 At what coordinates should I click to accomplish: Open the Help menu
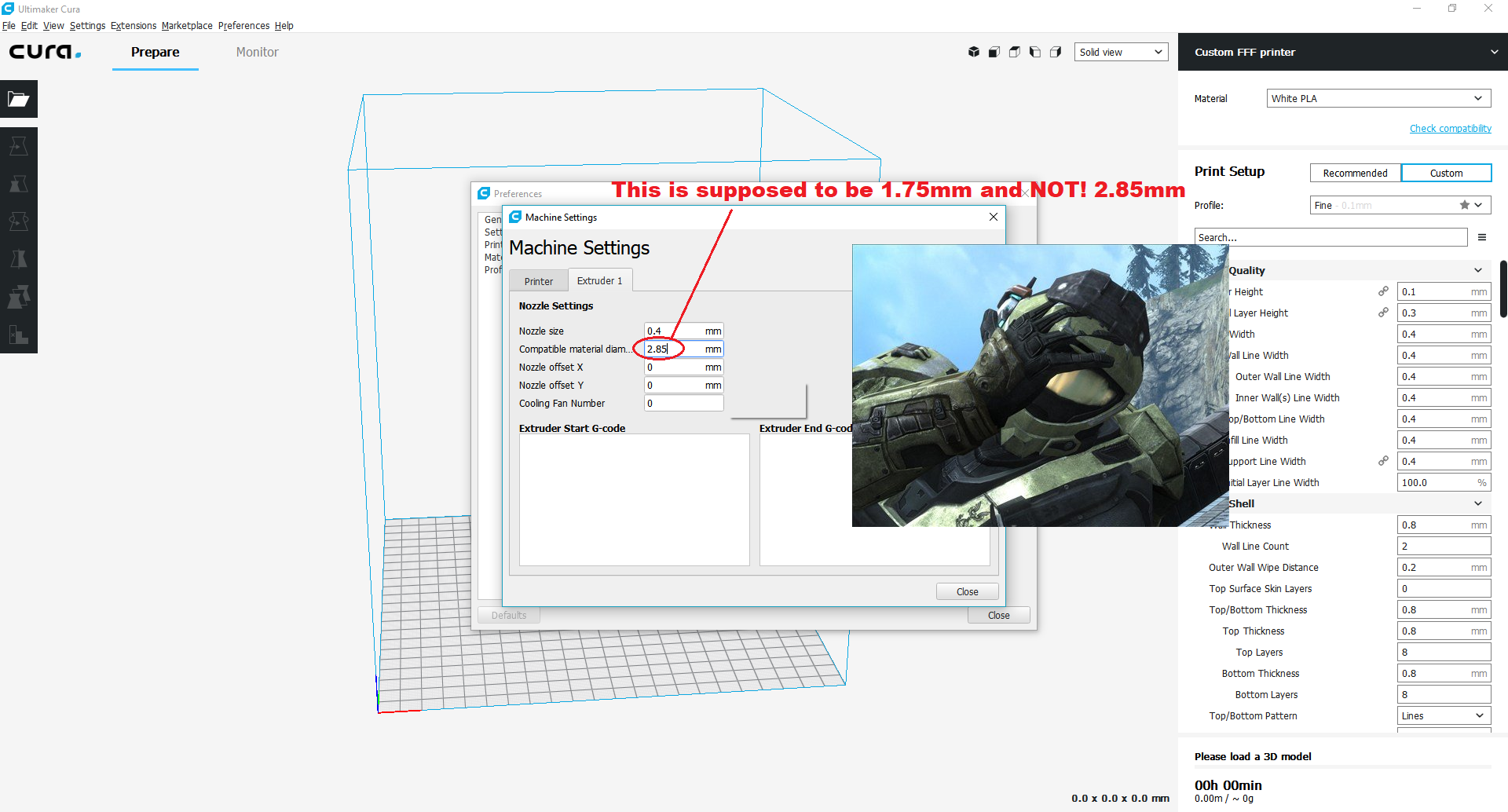(284, 26)
